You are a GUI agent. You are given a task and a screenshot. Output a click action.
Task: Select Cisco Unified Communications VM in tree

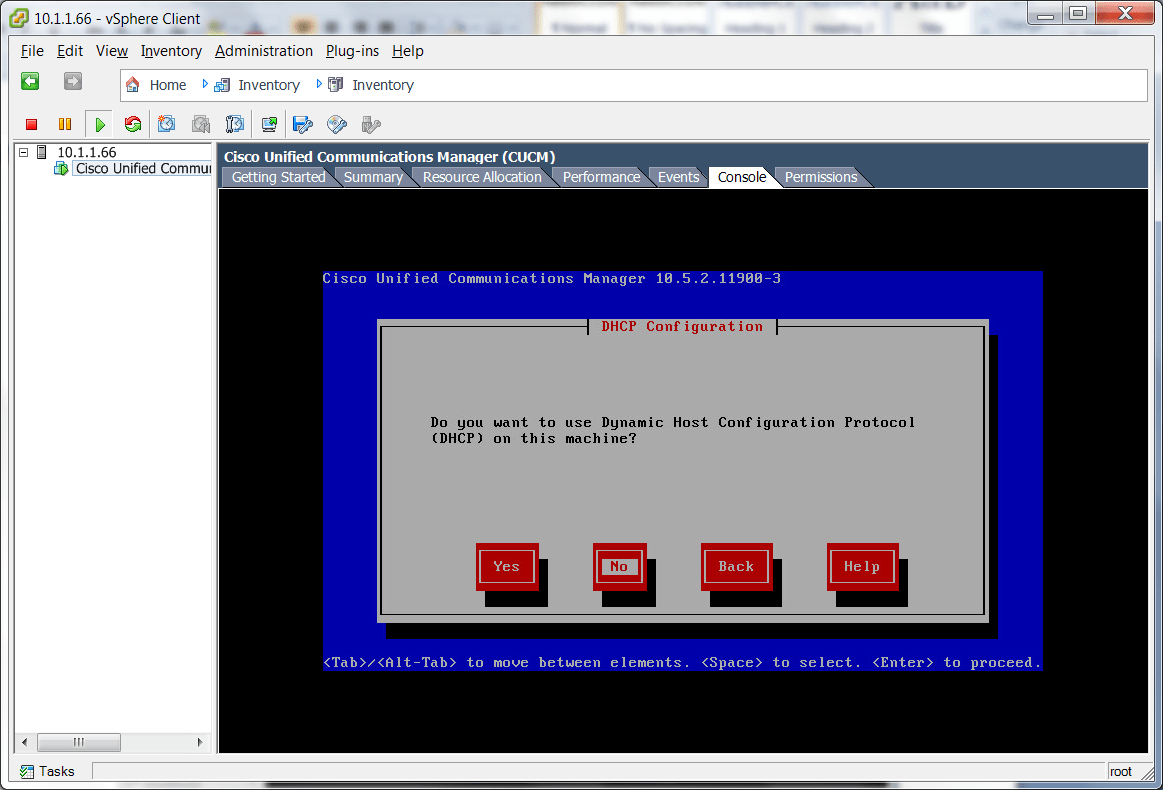pyautogui.click(x=143, y=168)
